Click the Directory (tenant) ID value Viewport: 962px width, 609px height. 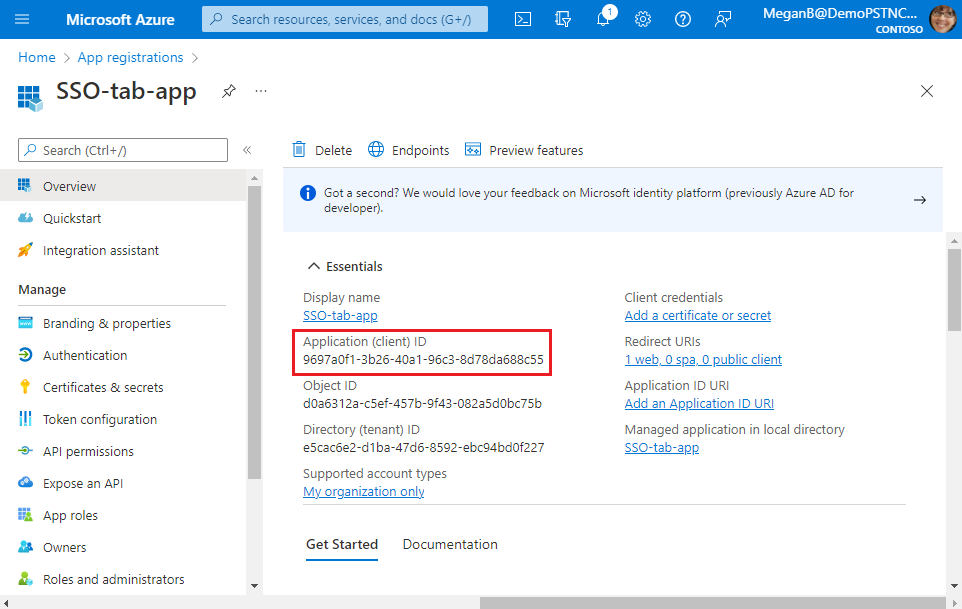[x=423, y=448]
